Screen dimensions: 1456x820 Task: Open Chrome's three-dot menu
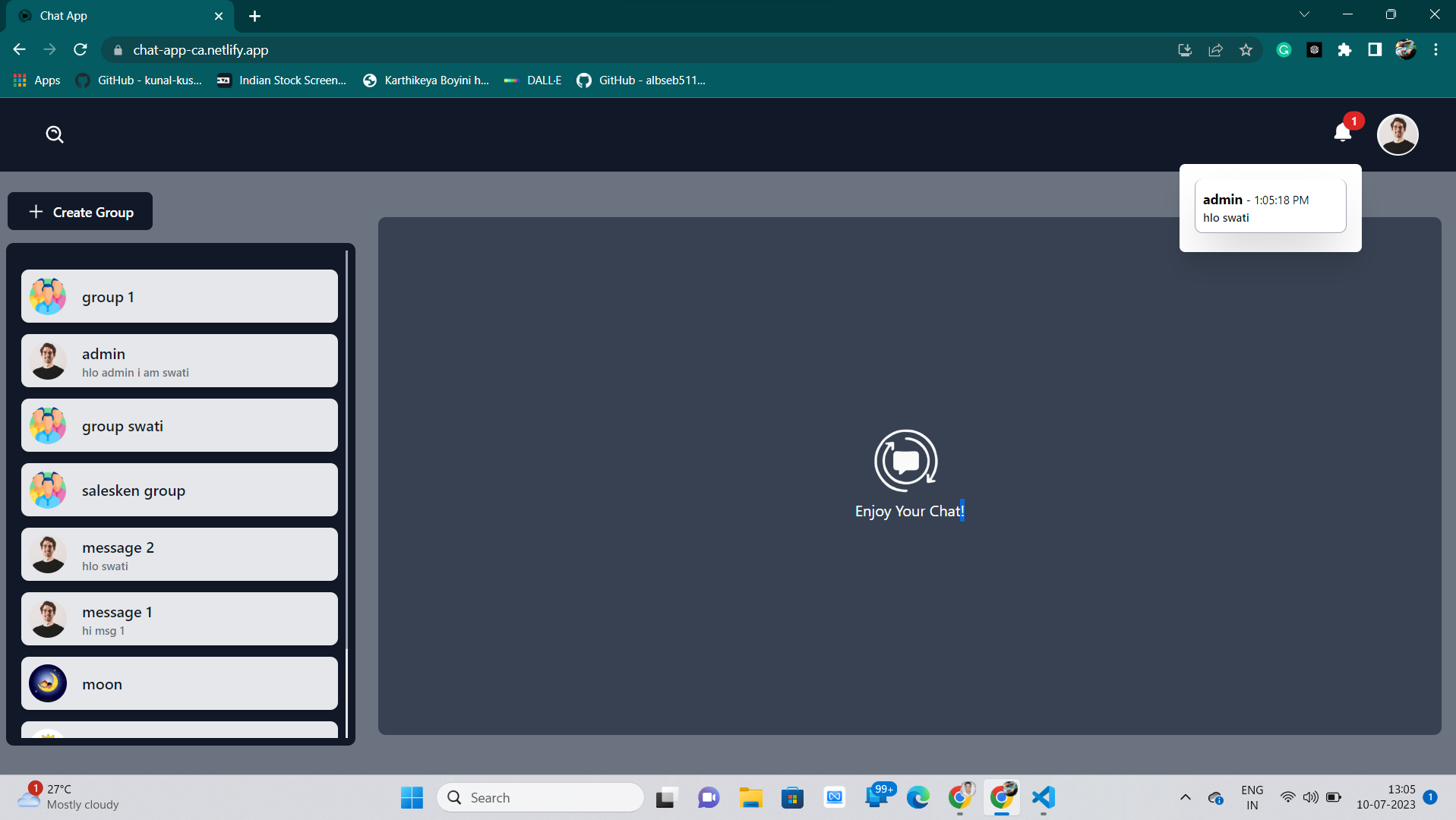tap(1435, 50)
